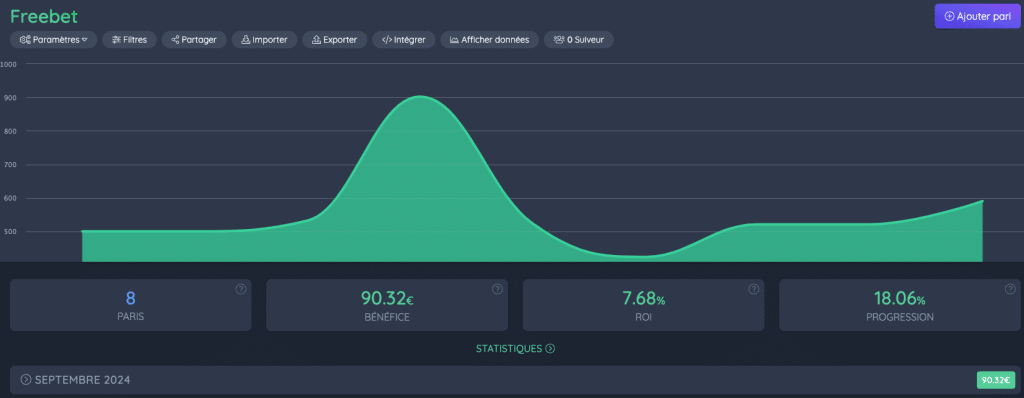Click the help icon on Bénéfice card
The height and width of the screenshot is (398, 1024).
click(x=498, y=289)
